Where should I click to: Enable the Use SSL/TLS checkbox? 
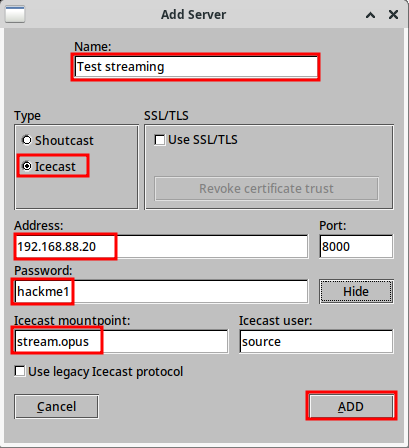[196, 140]
